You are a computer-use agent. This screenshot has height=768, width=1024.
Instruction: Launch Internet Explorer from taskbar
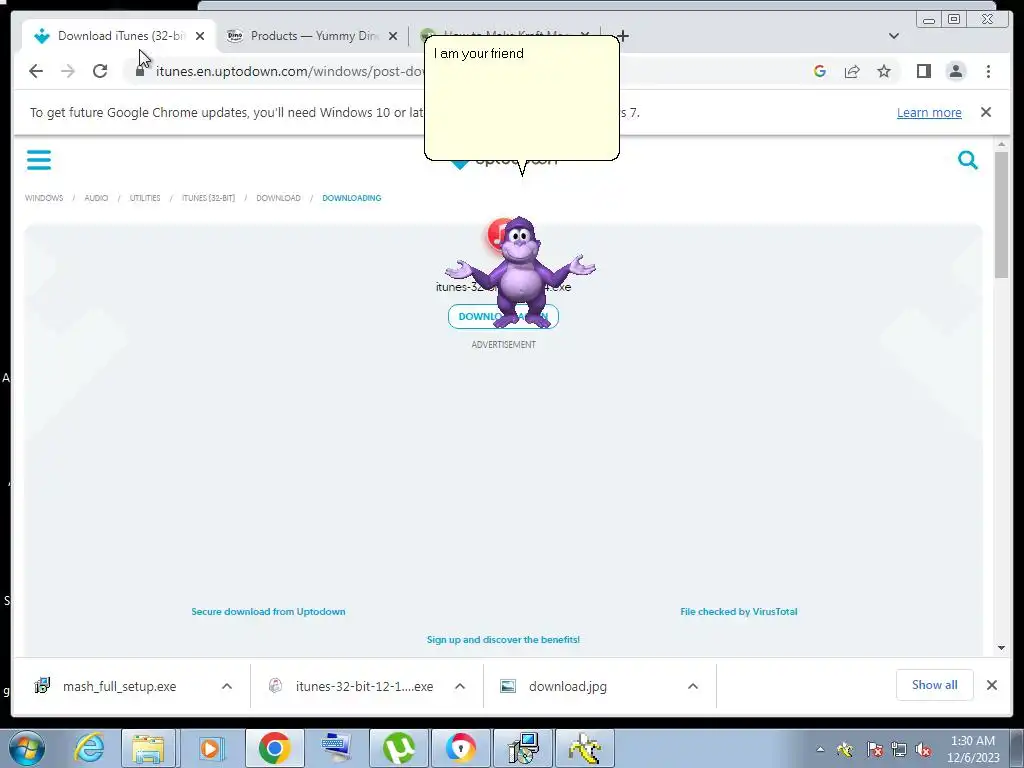pos(89,748)
